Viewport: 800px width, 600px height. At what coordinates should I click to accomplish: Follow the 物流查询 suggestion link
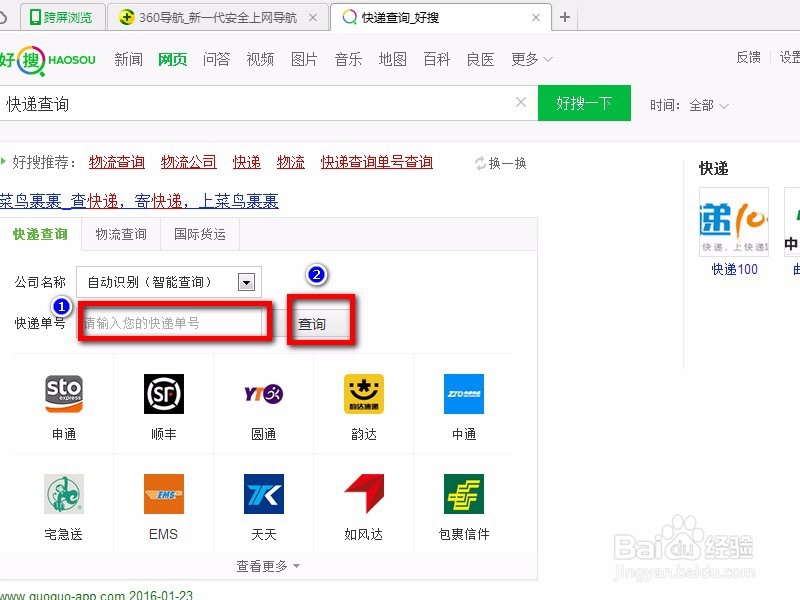pos(117,162)
